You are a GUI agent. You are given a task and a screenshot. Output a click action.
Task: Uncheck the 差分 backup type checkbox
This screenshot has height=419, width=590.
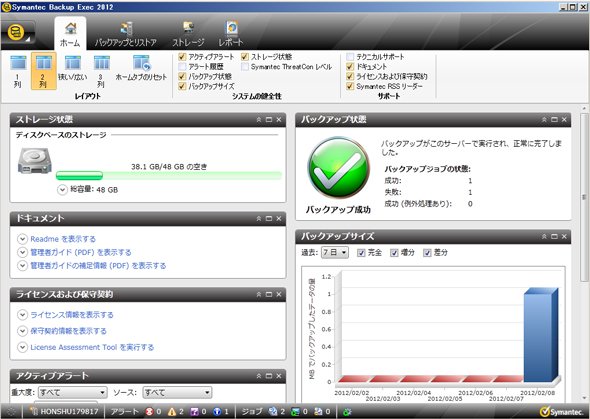(x=427, y=253)
